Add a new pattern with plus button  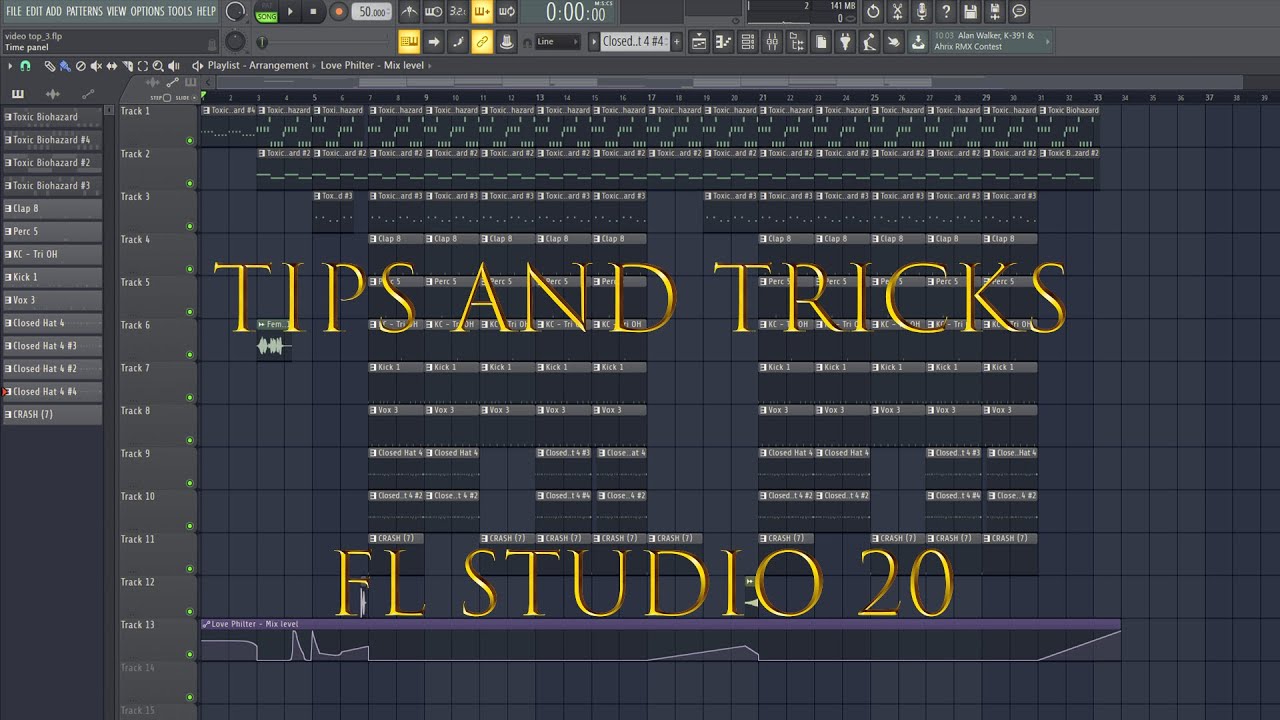[677, 42]
